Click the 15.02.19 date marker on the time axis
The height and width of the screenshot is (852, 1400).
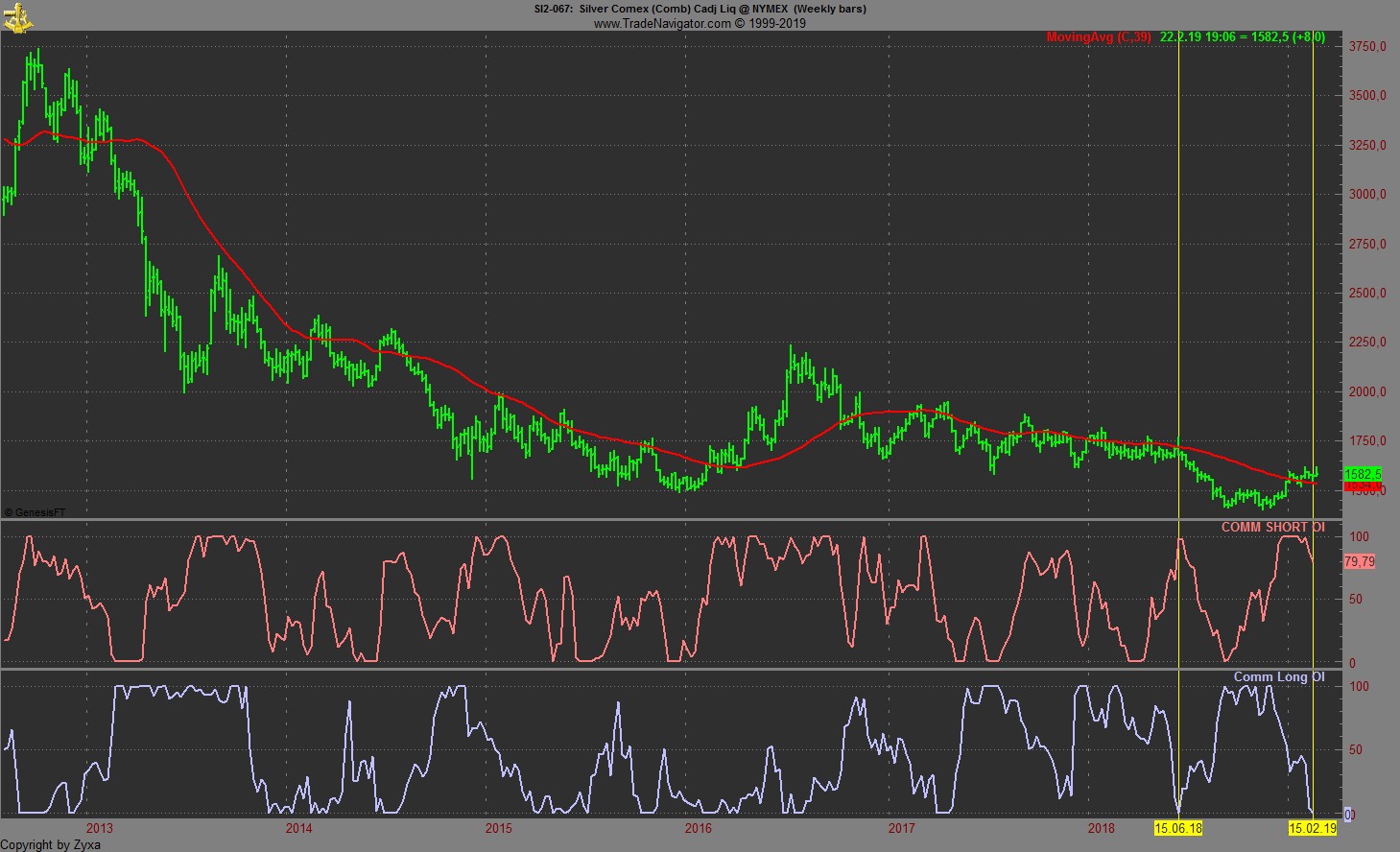(x=1312, y=828)
